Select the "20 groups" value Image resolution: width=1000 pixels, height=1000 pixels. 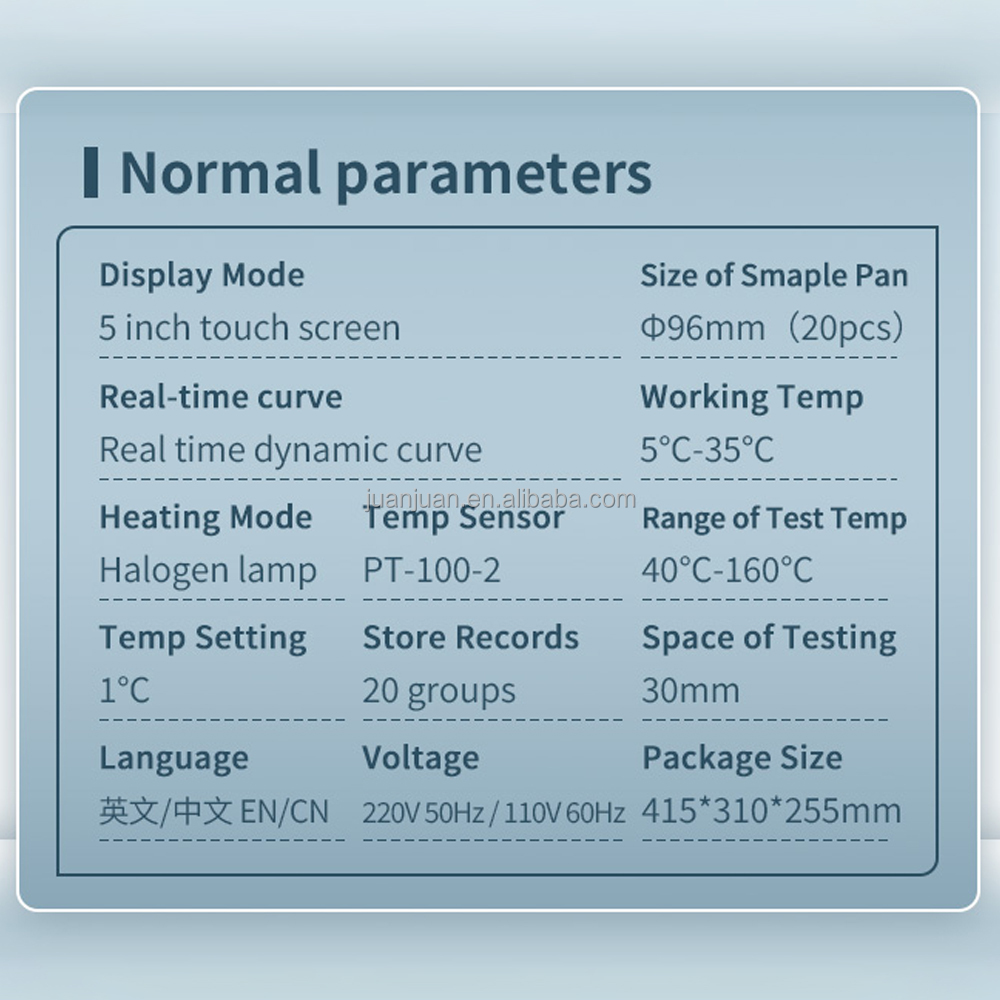pyautogui.click(x=439, y=691)
